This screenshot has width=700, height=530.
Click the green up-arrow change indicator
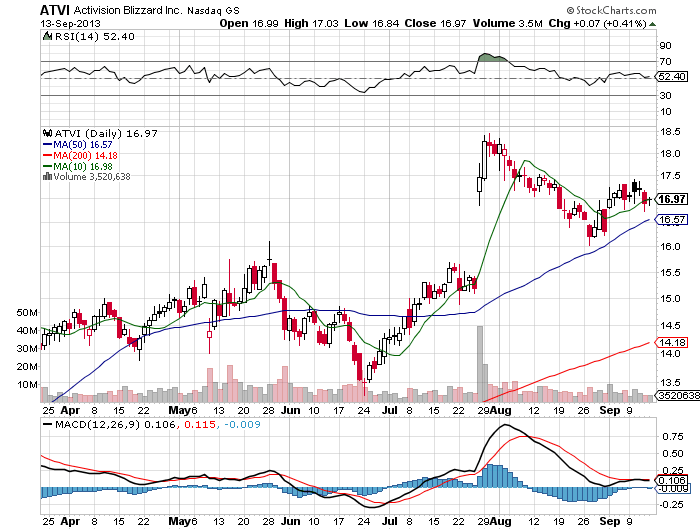[x=652, y=24]
